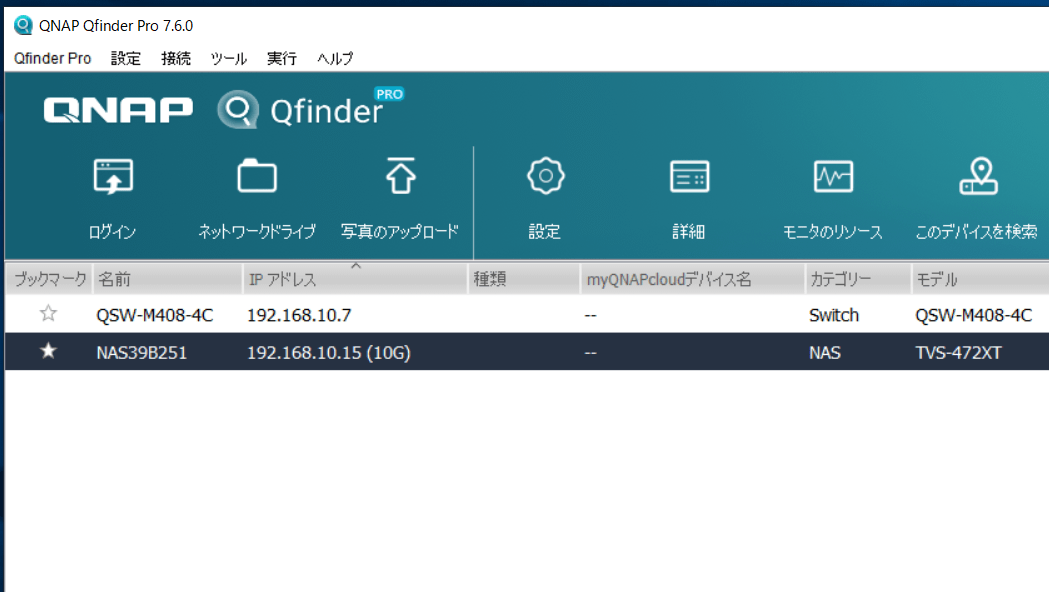
Task: Open the ツール menu
Action: click(x=229, y=58)
